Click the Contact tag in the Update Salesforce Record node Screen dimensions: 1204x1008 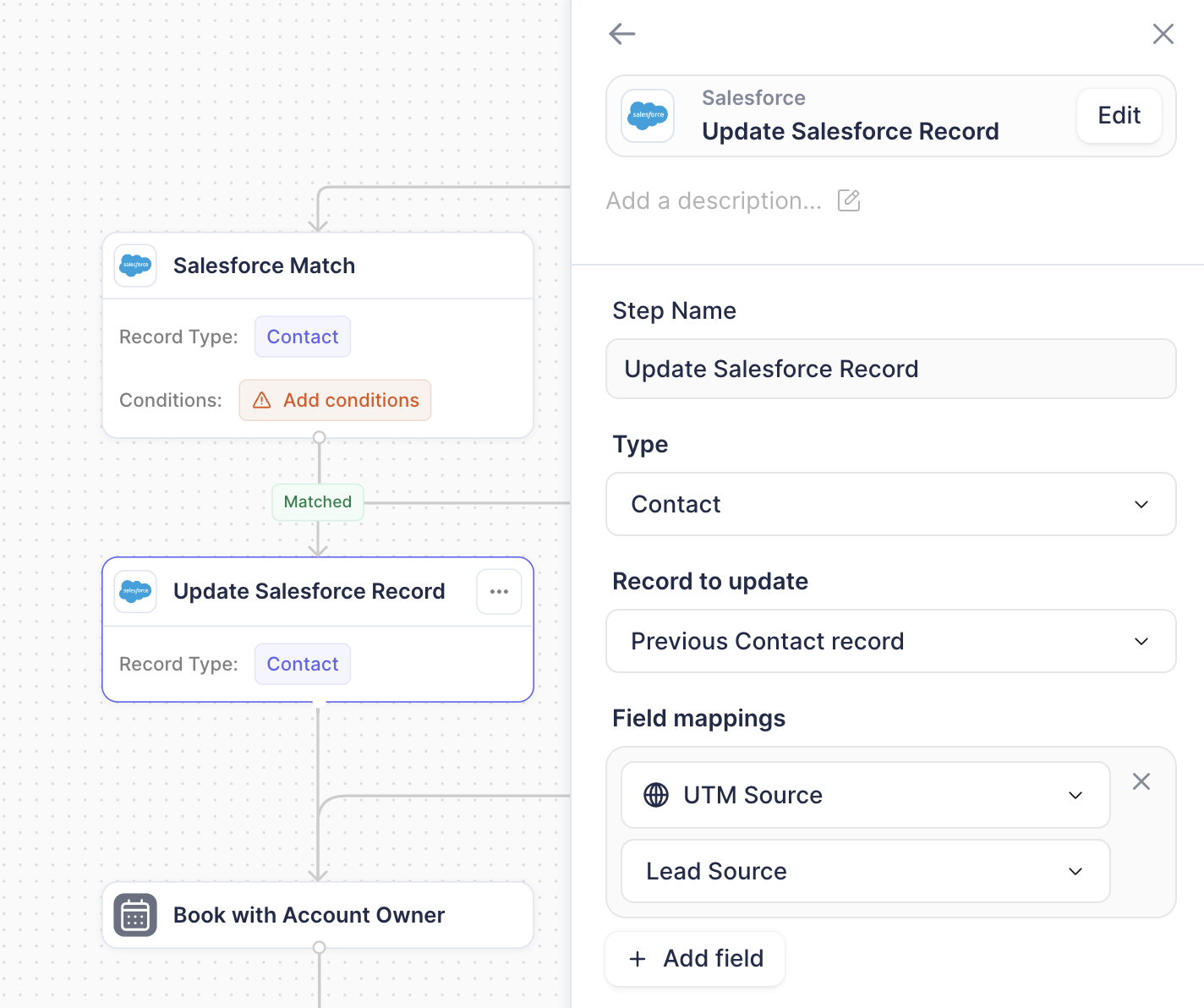[303, 664]
